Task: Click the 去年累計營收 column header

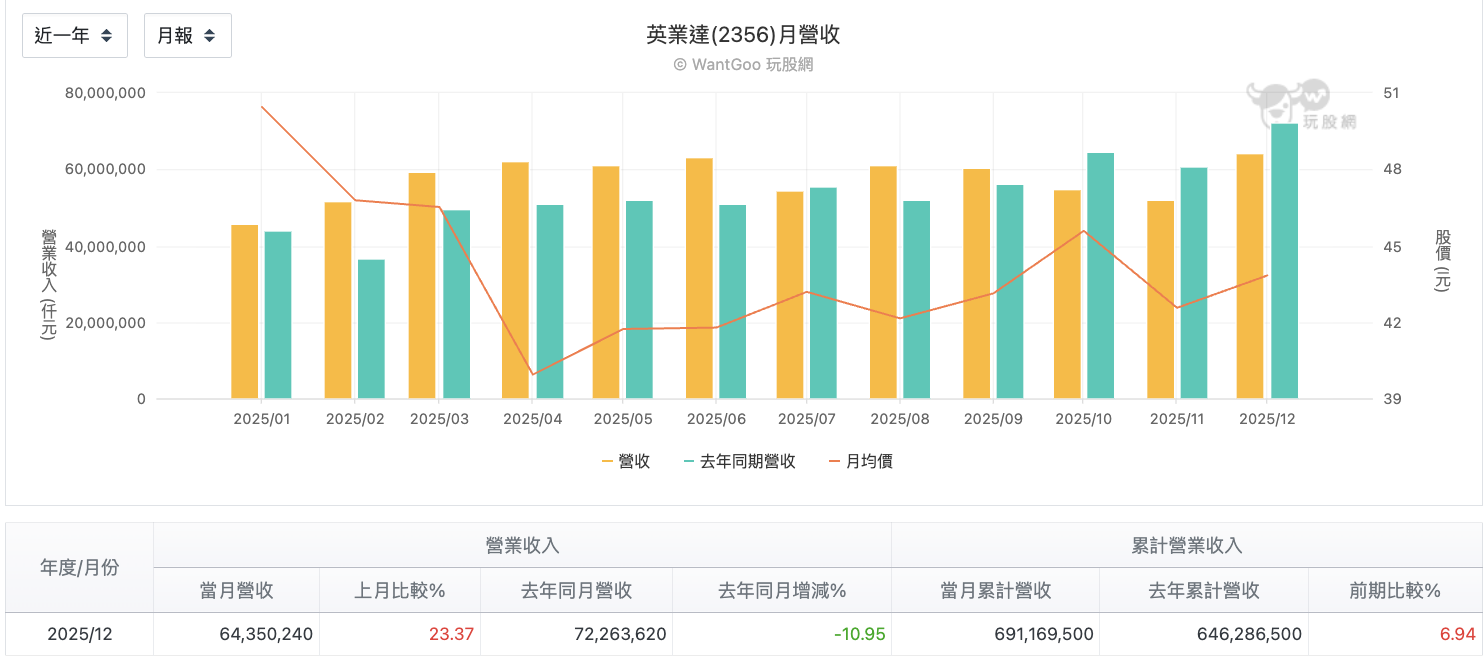Action: [x=1203, y=590]
